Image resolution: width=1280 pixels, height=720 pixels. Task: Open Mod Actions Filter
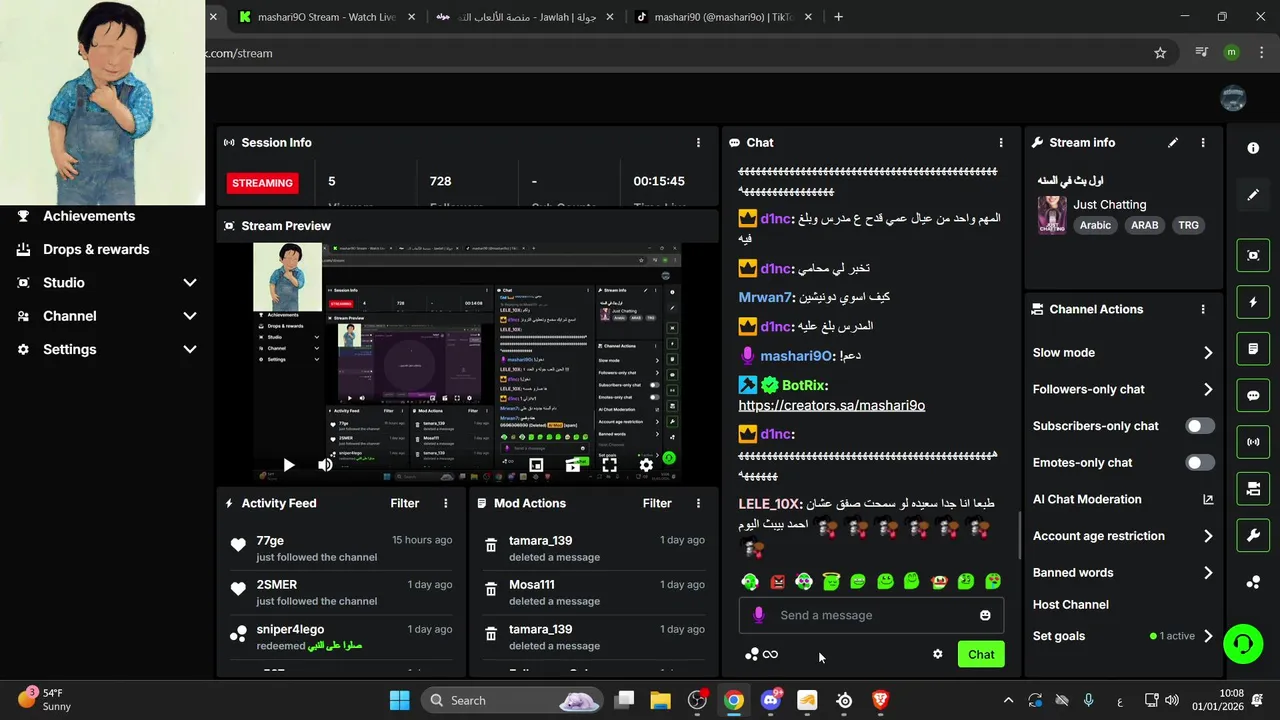(x=657, y=503)
